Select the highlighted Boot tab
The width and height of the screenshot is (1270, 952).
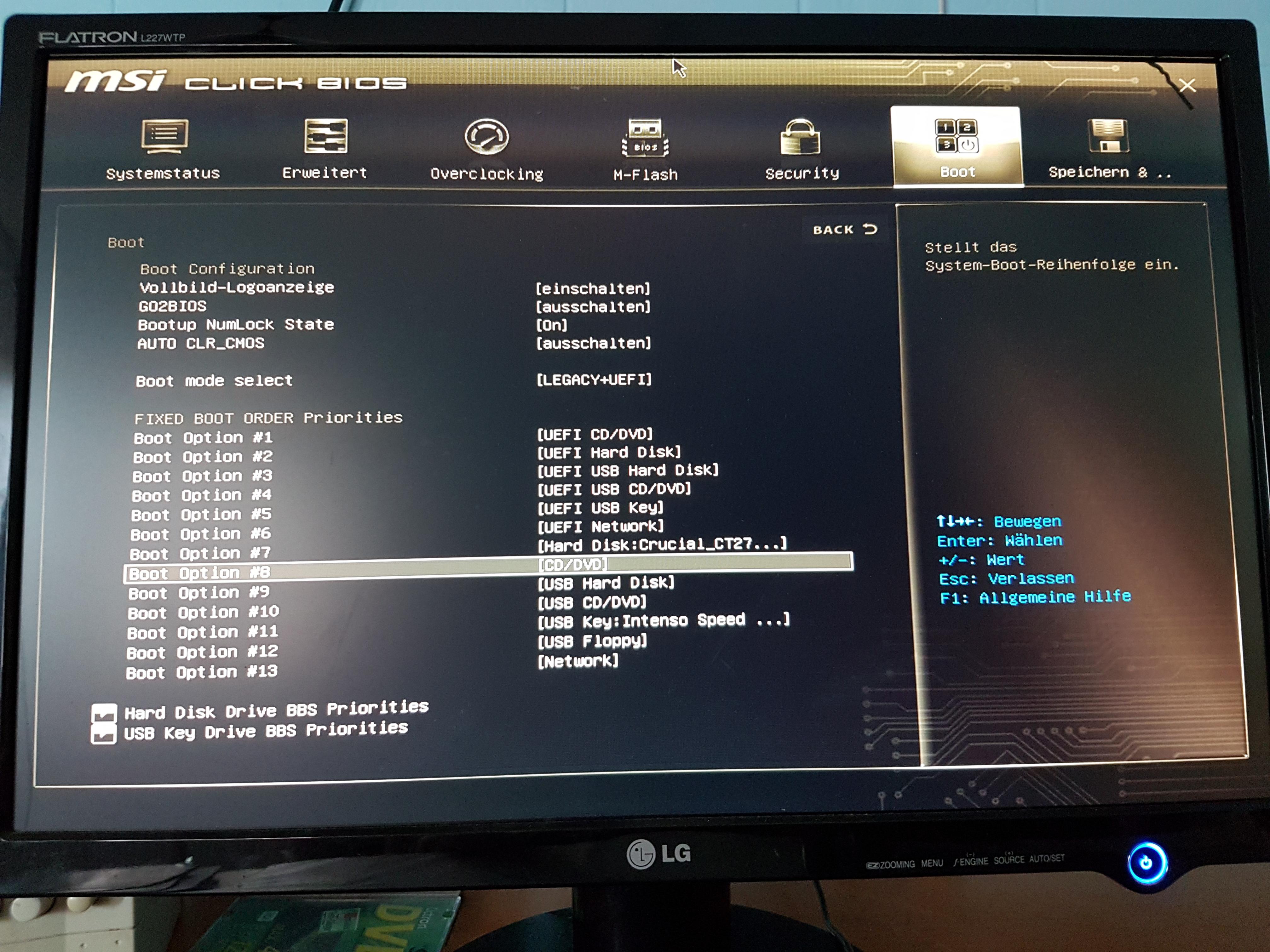coord(957,147)
